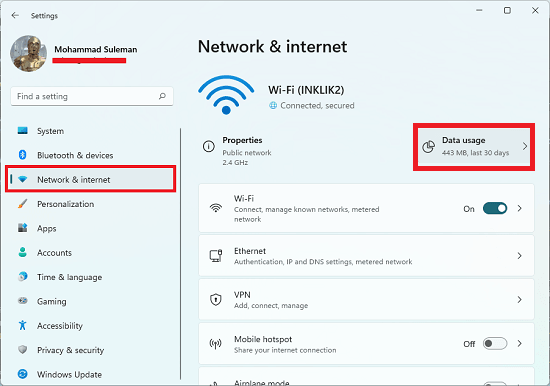Open VPN add, connect, manage
550x386 pixels.
366,299
